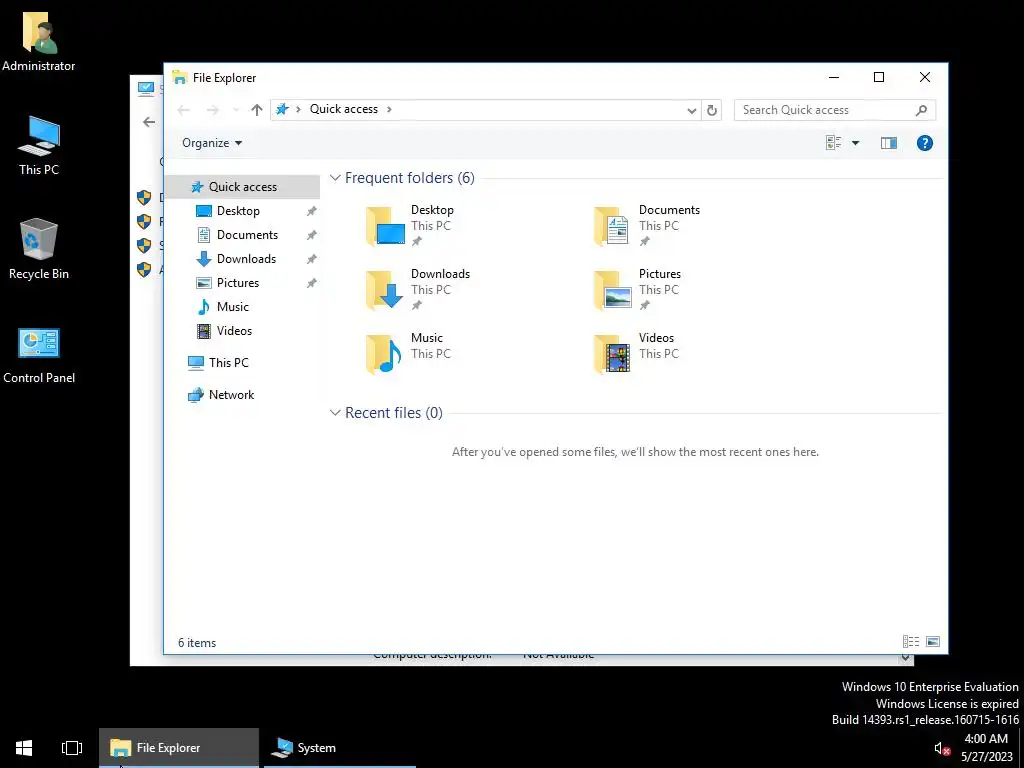The height and width of the screenshot is (768, 1024).
Task: Select the Recycle Bin desktop icon
Action: pyautogui.click(x=39, y=249)
